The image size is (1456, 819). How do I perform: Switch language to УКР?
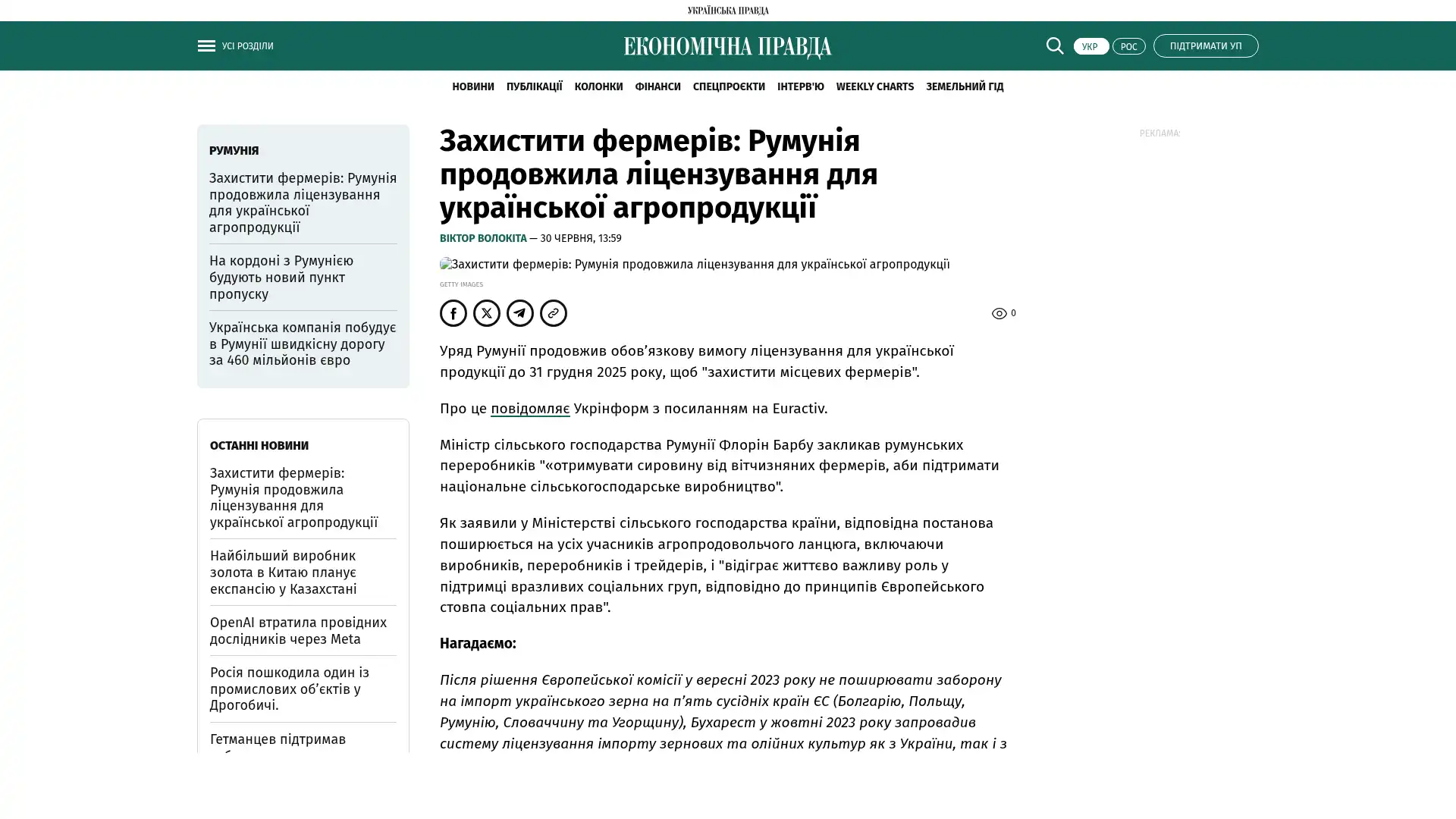(1090, 46)
